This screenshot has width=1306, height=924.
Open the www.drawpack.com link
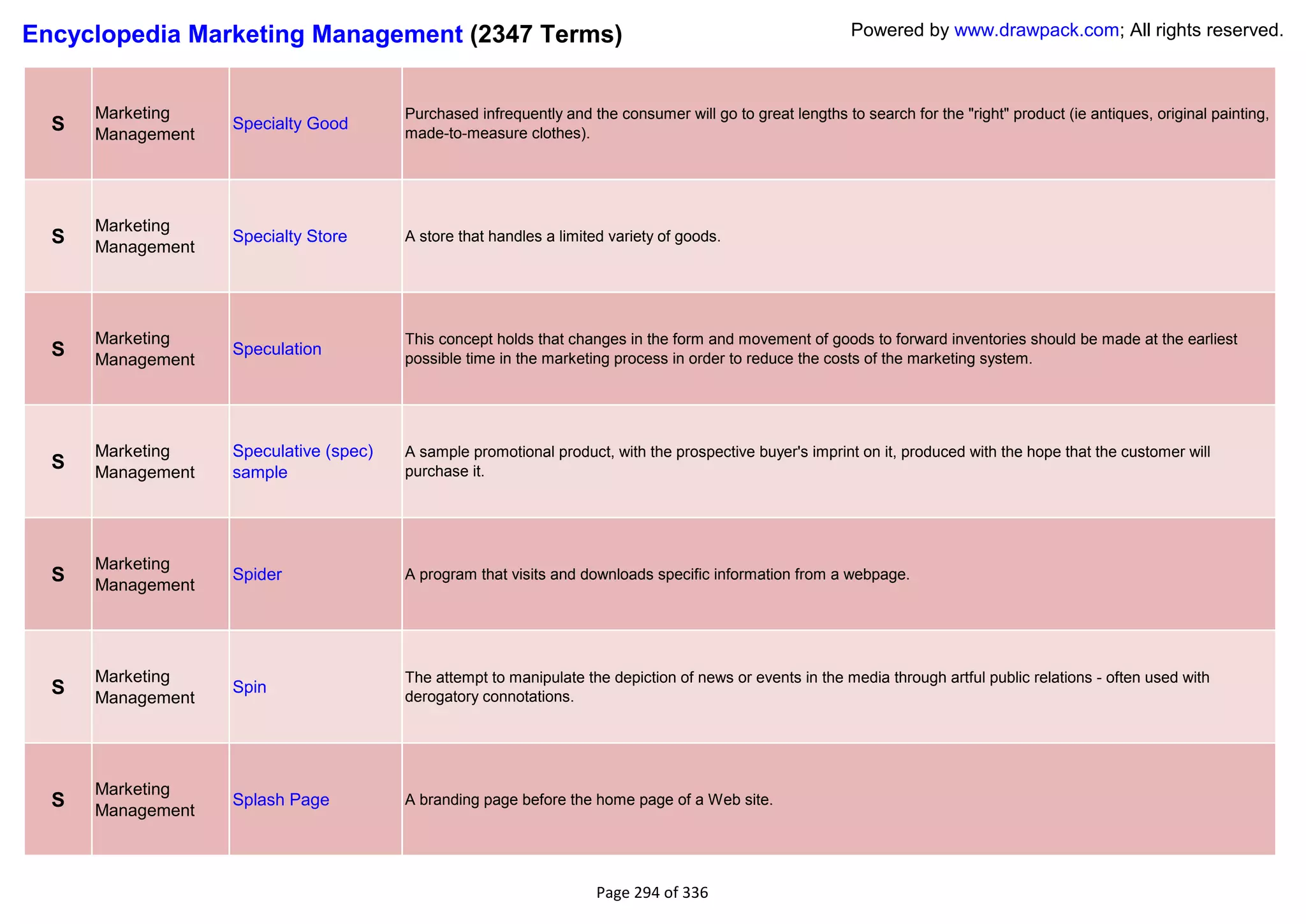click(x=1036, y=30)
